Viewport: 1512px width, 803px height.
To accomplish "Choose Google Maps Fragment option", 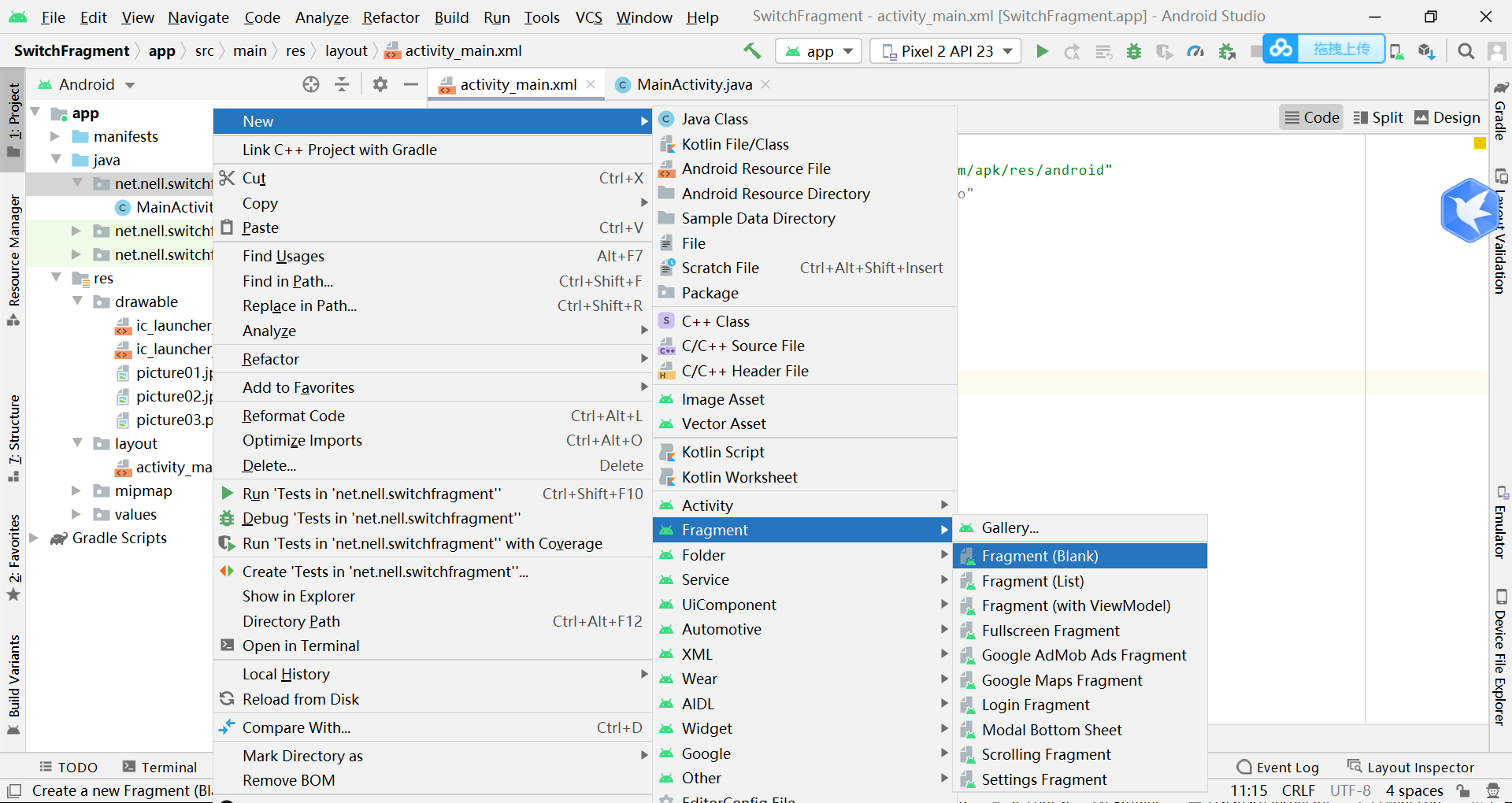I will point(1080,680).
